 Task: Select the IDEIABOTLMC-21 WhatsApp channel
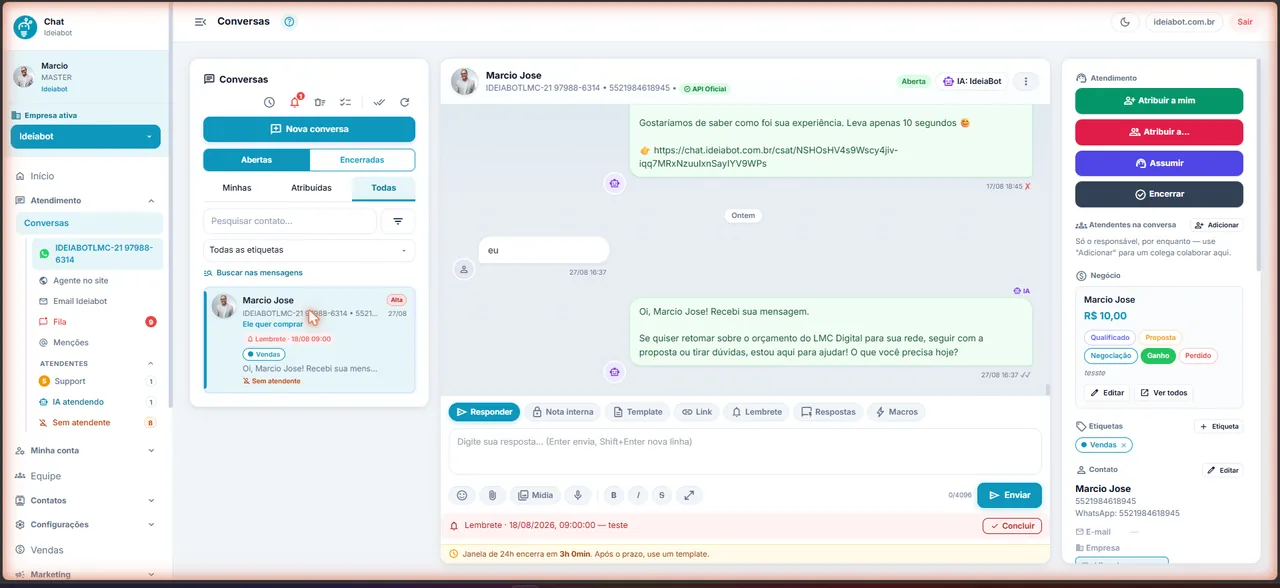coord(96,253)
